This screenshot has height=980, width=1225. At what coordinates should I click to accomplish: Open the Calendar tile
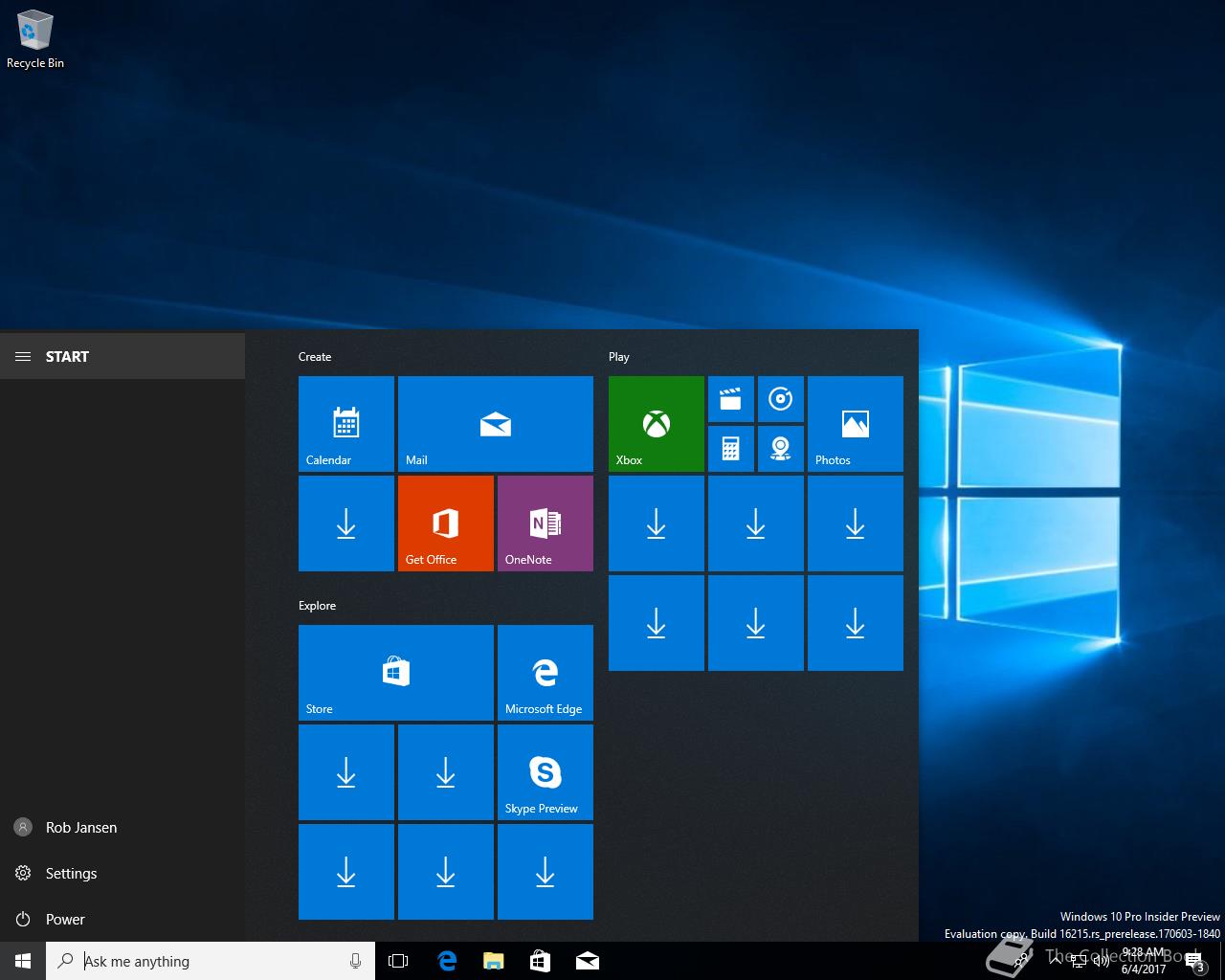pyautogui.click(x=346, y=424)
